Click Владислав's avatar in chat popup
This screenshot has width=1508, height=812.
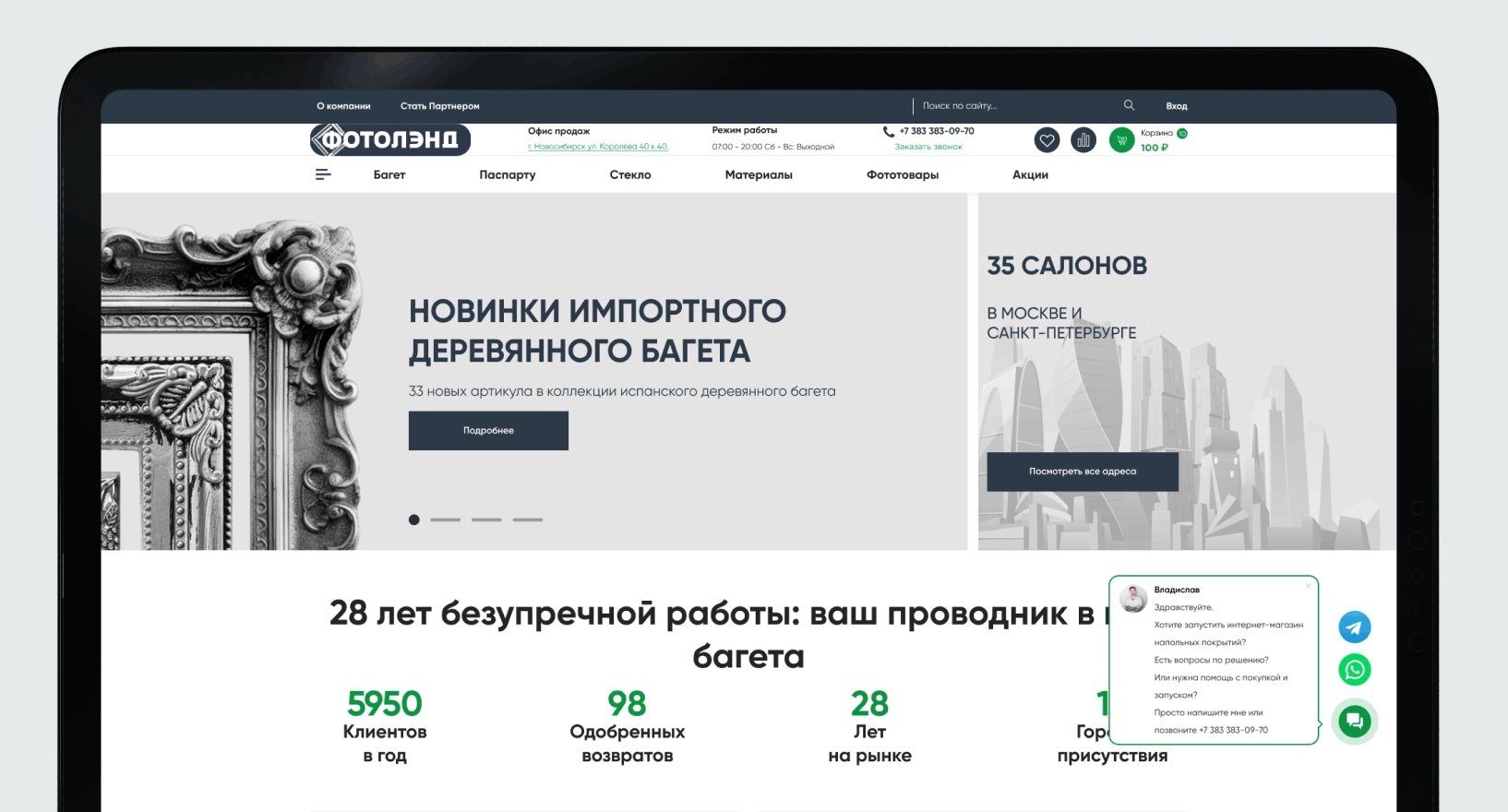click(1133, 599)
